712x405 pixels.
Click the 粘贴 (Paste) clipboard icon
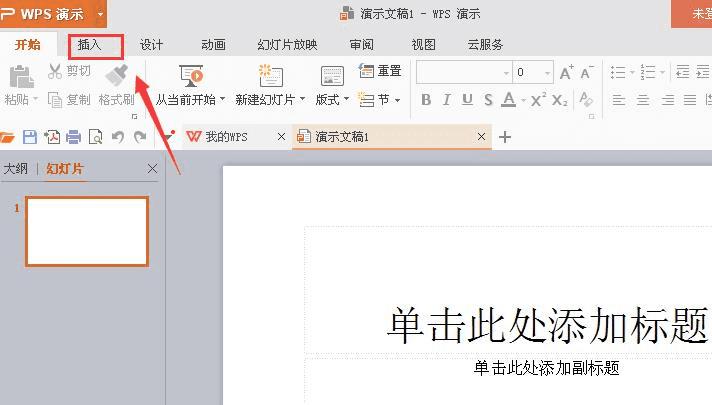pyautogui.click(x=21, y=76)
